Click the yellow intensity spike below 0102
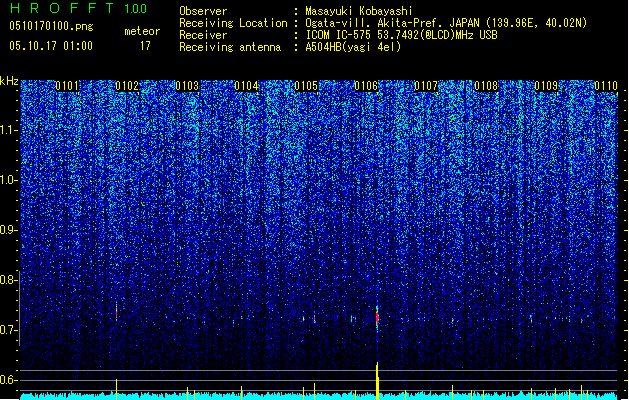The height and width of the screenshot is (400, 629). (x=116, y=389)
